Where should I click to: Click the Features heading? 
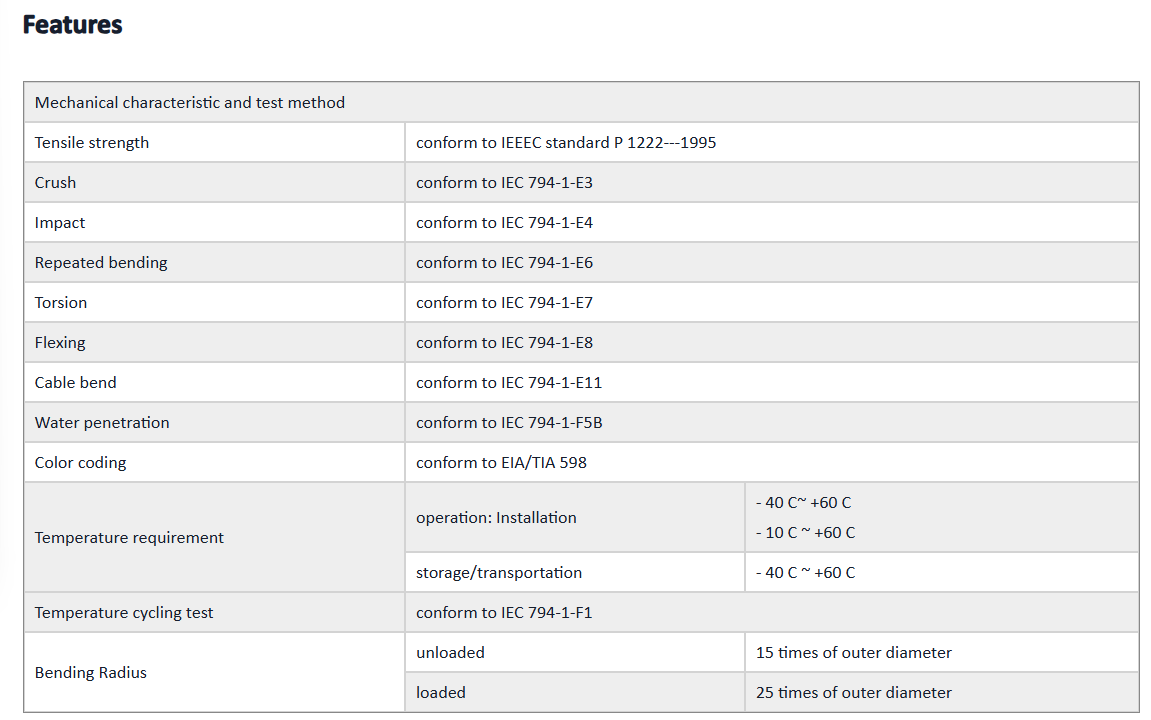73,25
